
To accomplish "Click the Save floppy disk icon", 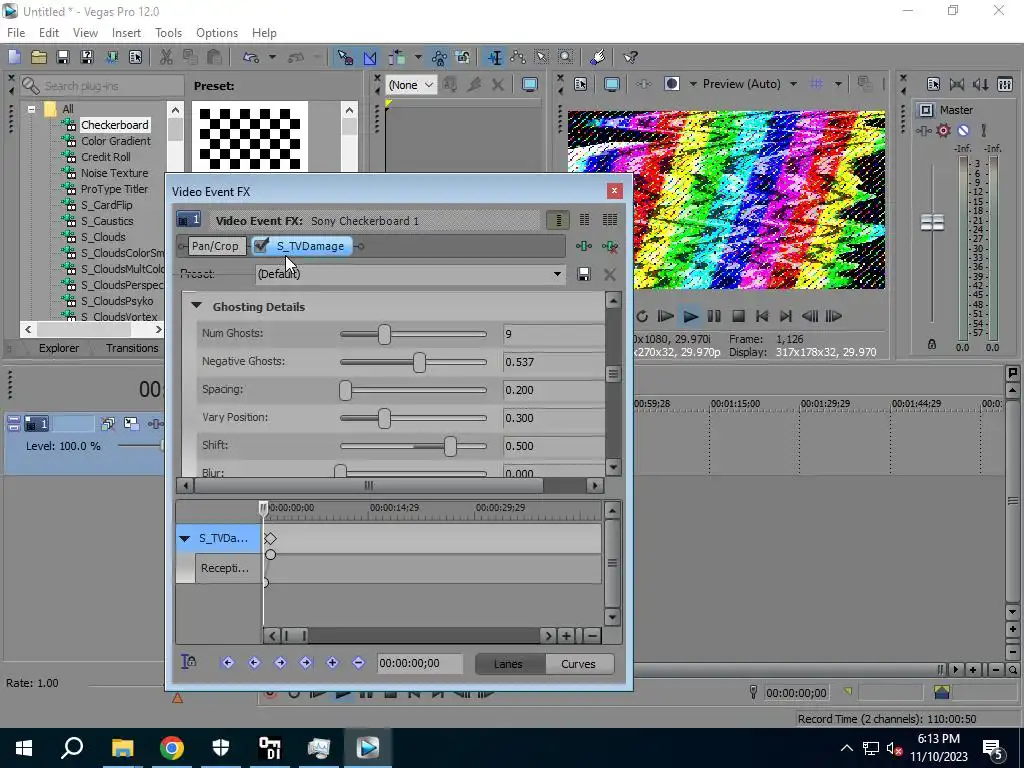I will pos(63,57).
